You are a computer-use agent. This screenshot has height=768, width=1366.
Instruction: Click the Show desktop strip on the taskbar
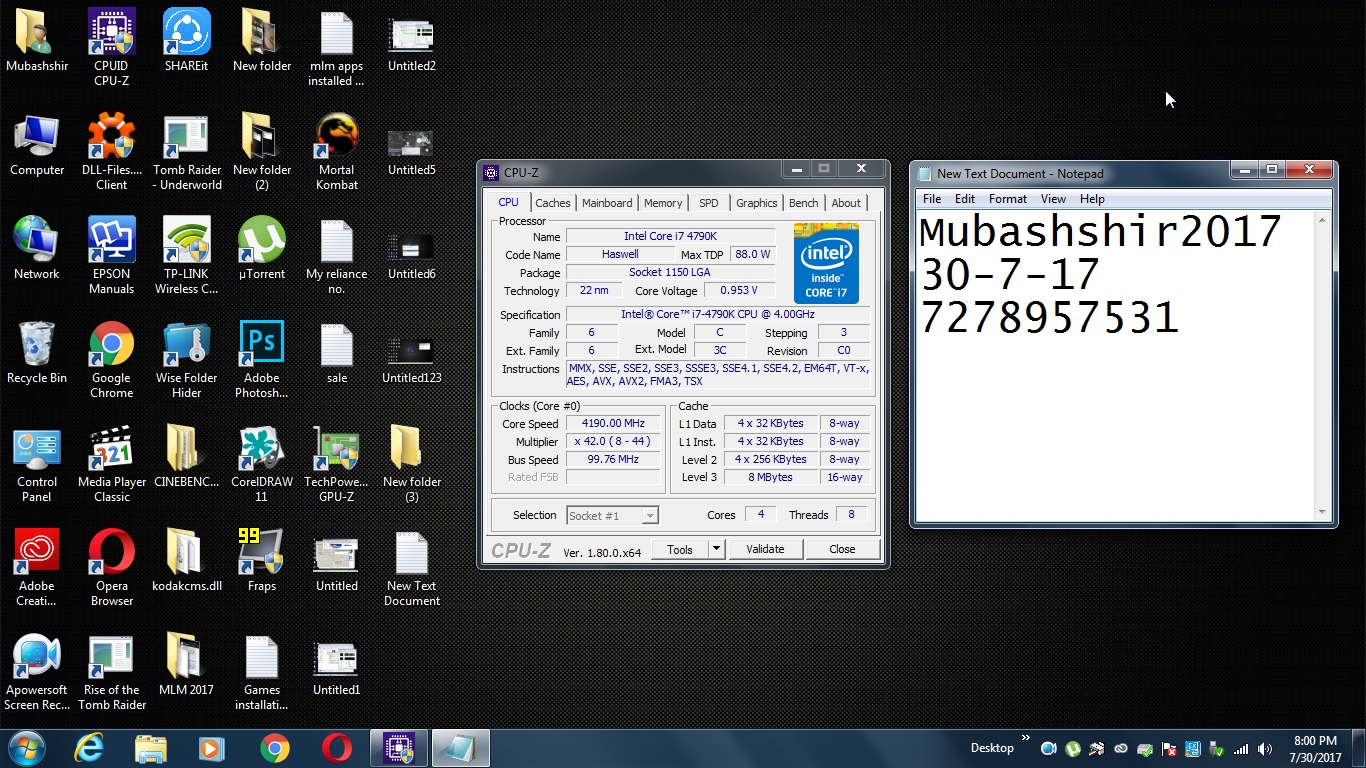click(1359, 748)
